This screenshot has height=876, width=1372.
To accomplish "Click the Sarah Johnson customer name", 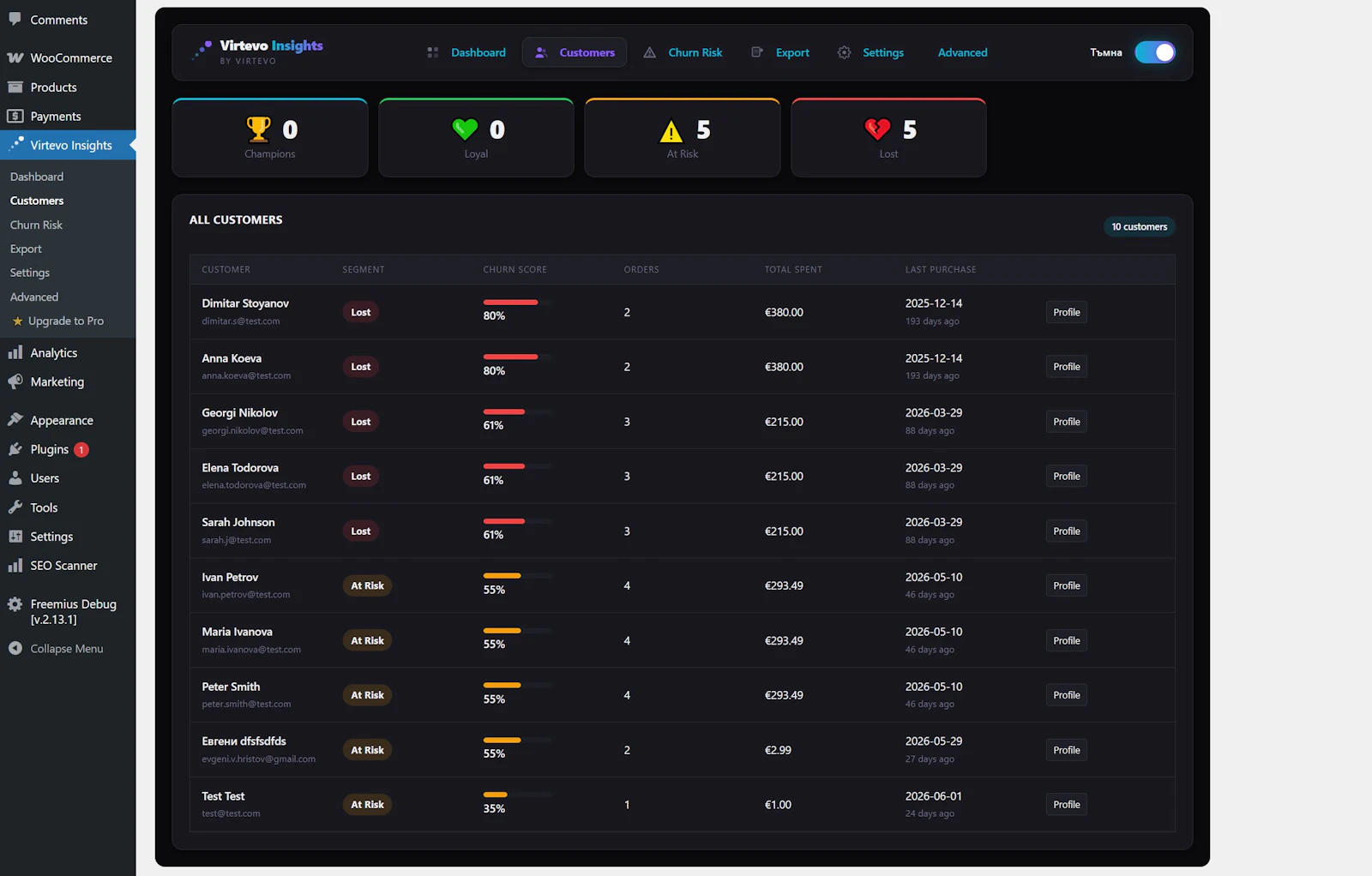I will pos(238,522).
